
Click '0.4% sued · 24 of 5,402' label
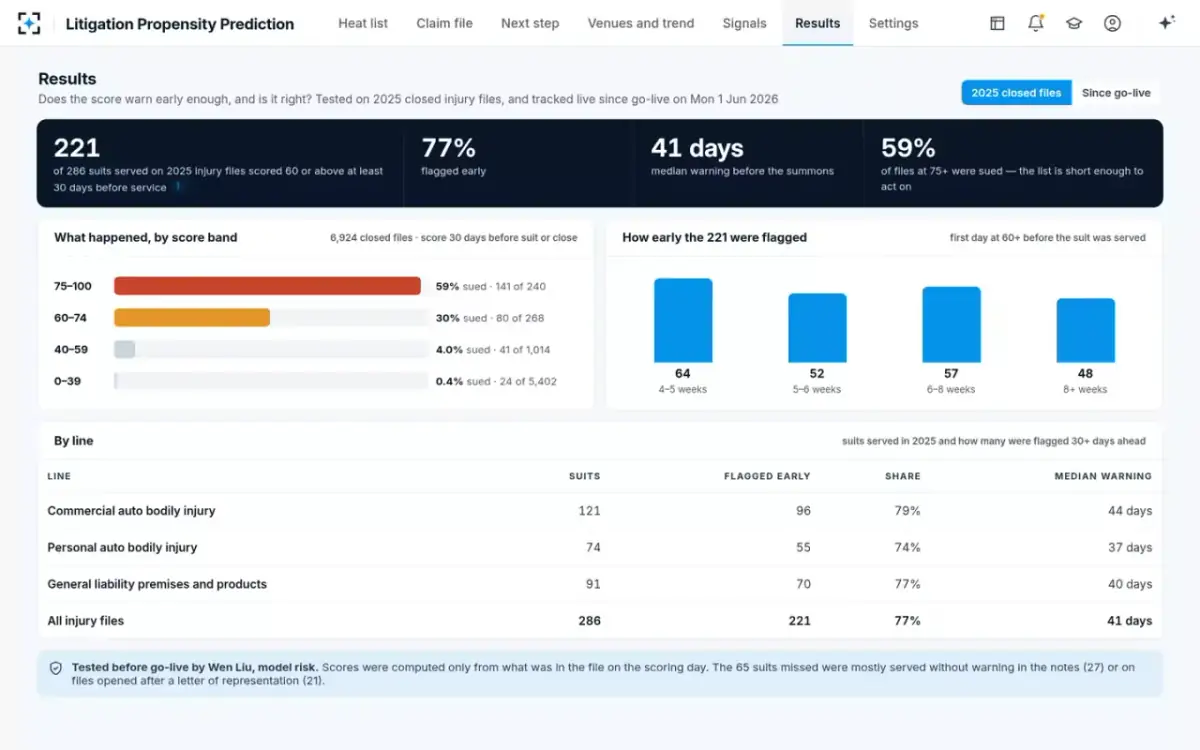pyautogui.click(x=496, y=381)
